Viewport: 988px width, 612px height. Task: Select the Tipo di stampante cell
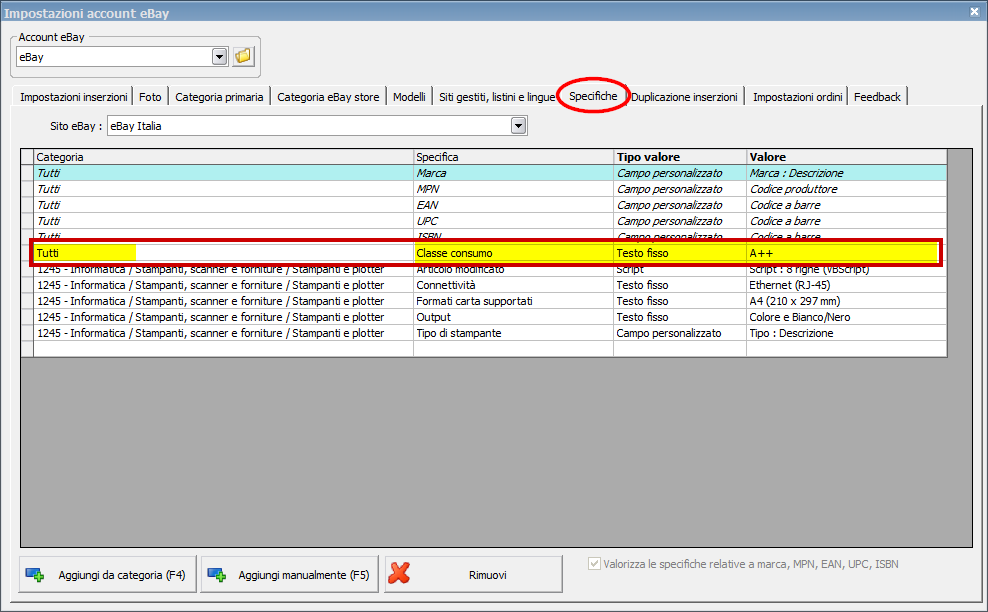tap(514, 333)
